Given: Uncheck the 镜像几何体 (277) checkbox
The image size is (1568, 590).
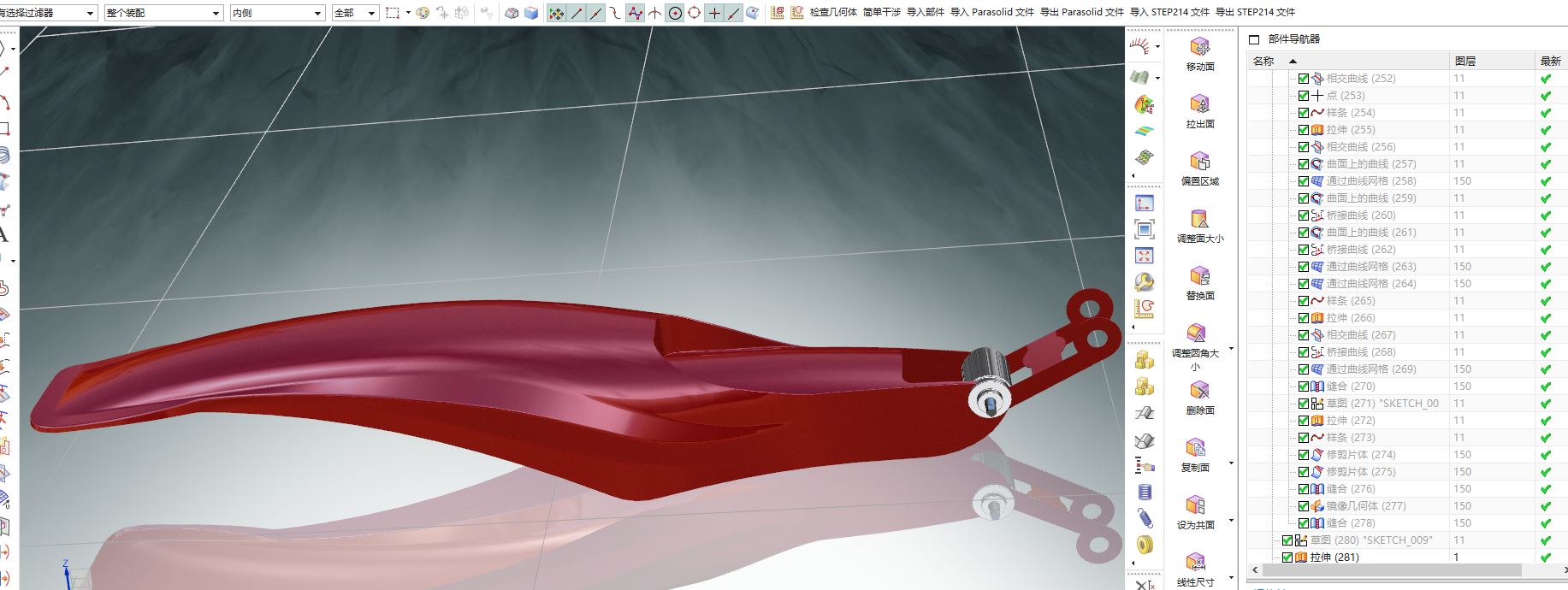Looking at the screenshot, I should pyautogui.click(x=1304, y=505).
